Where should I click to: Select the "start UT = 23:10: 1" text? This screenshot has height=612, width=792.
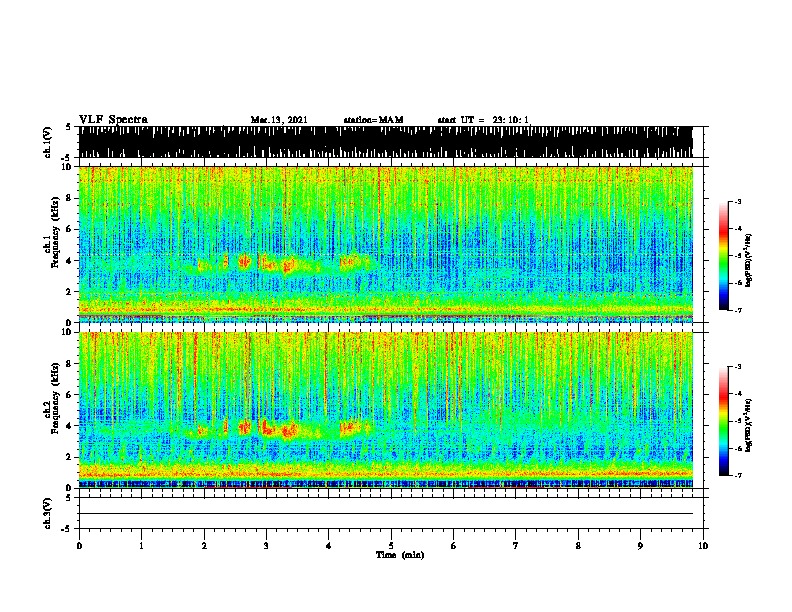coord(483,120)
